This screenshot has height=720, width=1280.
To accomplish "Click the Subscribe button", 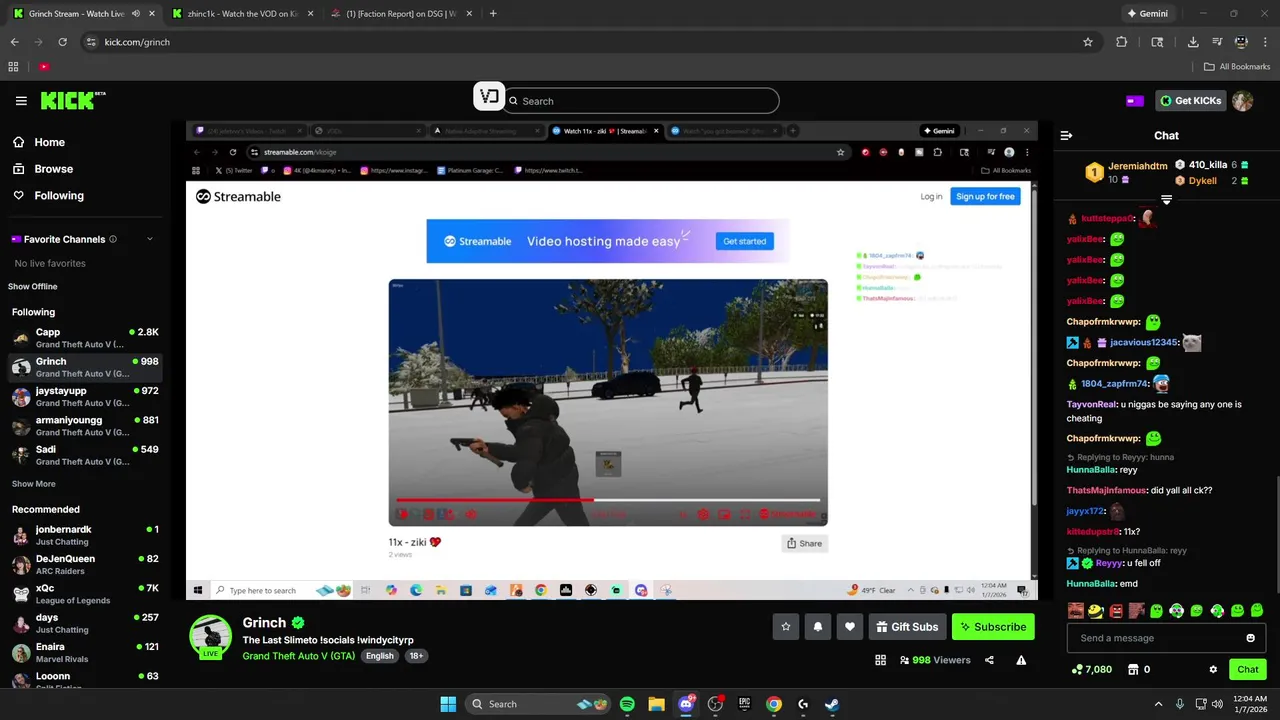I will [x=993, y=627].
